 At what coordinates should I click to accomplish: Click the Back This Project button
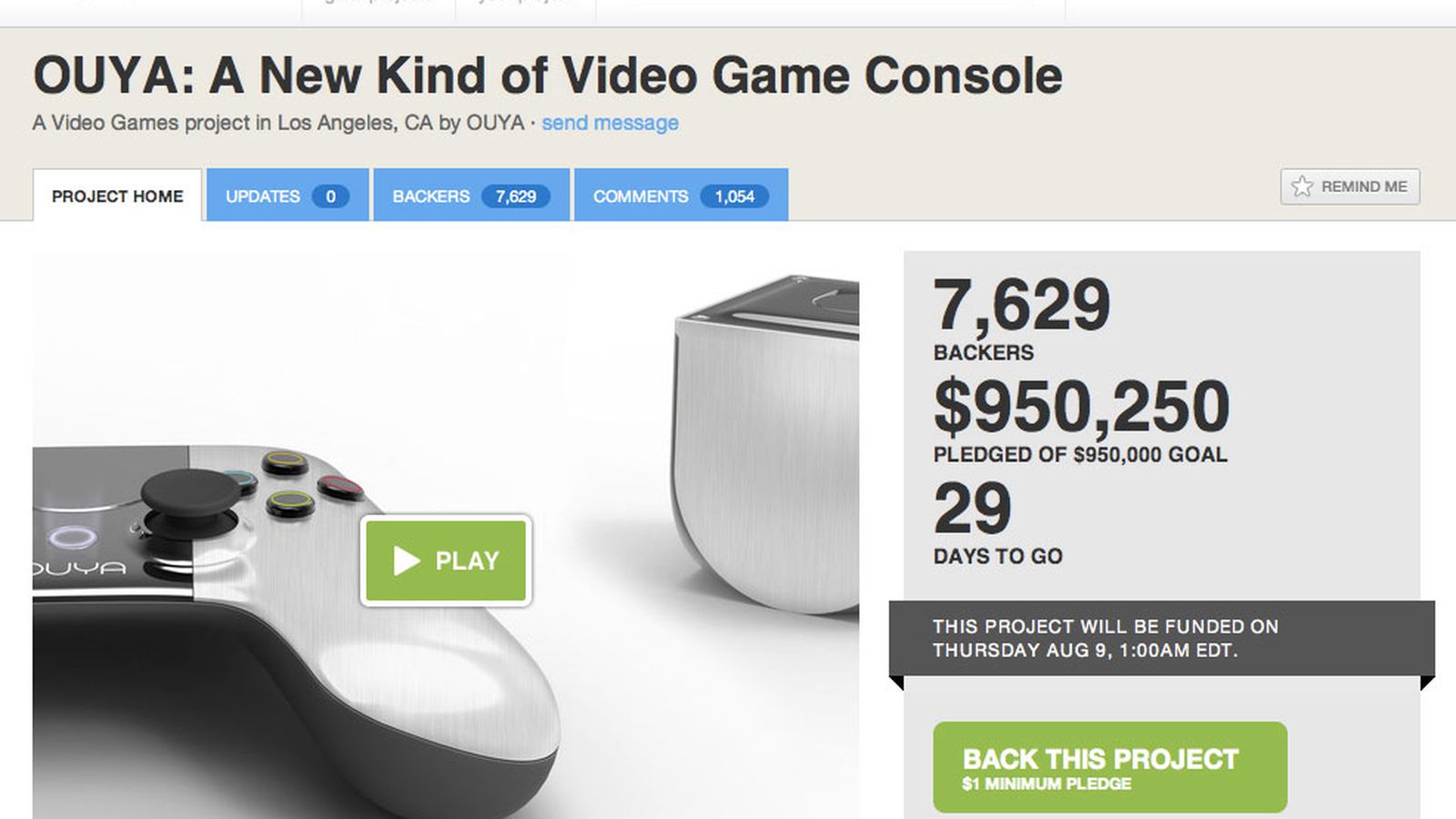click(x=1110, y=767)
